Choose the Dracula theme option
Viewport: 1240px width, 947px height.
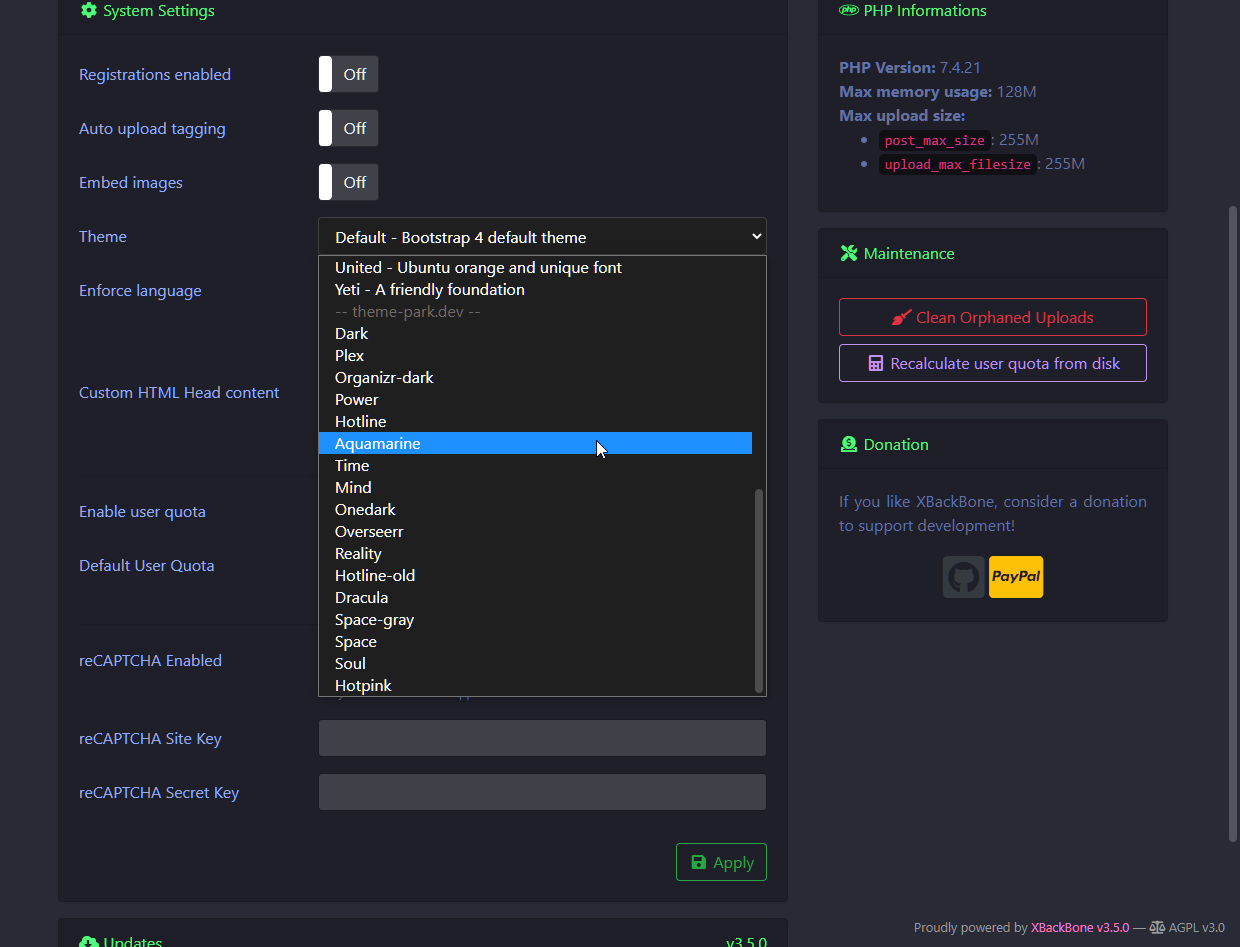pyautogui.click(x=362, y=598)
